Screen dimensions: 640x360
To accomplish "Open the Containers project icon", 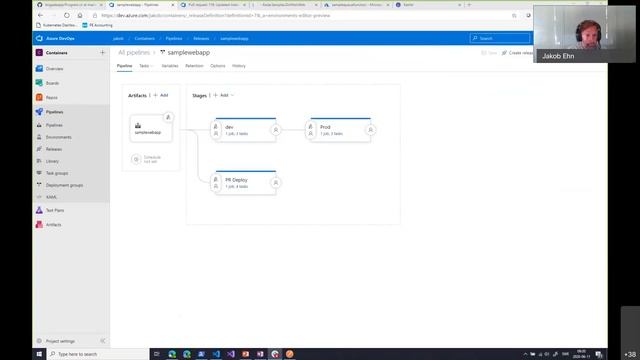I will 39,53.
